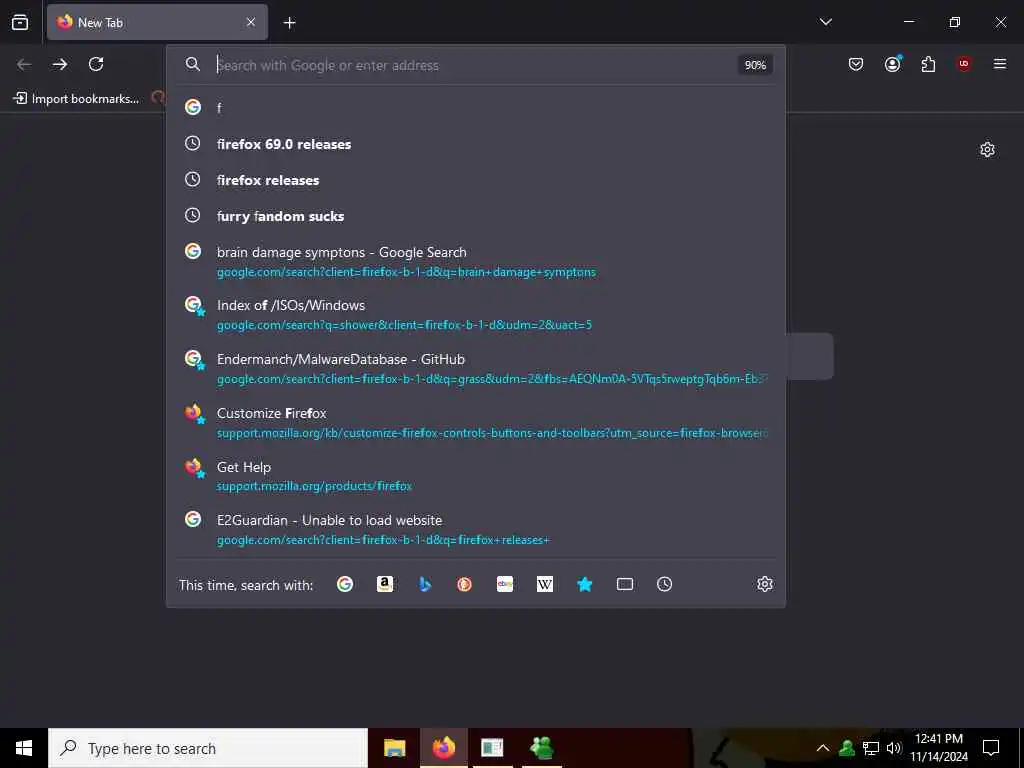This screenshot has width=1024, height=768.
Task: Search this time with Wikipedia
Action: pos(545,584)
